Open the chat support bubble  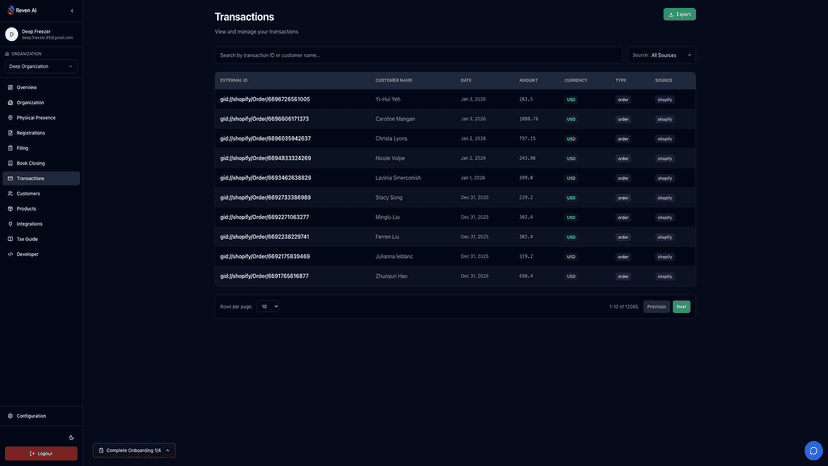coord(813,451)
